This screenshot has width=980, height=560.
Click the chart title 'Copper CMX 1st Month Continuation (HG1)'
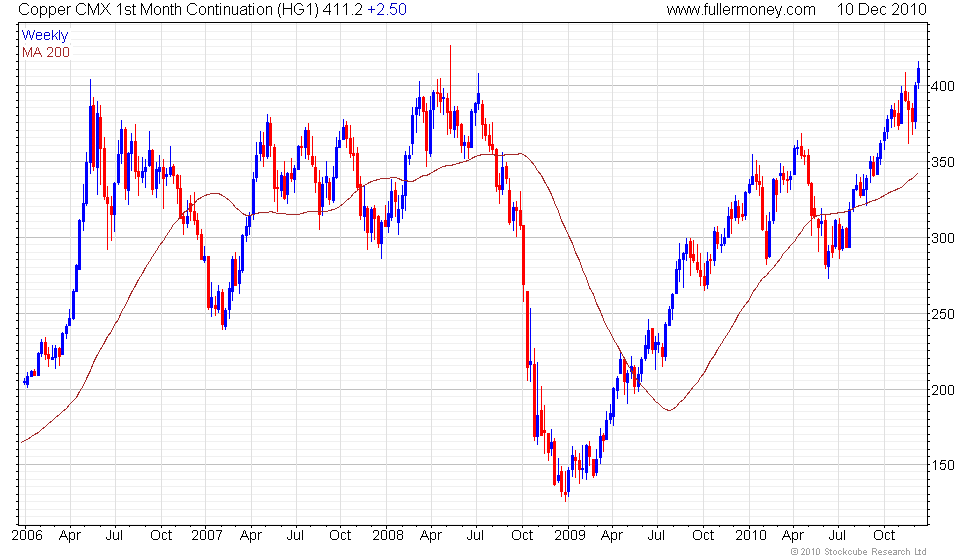pos(168,9)
